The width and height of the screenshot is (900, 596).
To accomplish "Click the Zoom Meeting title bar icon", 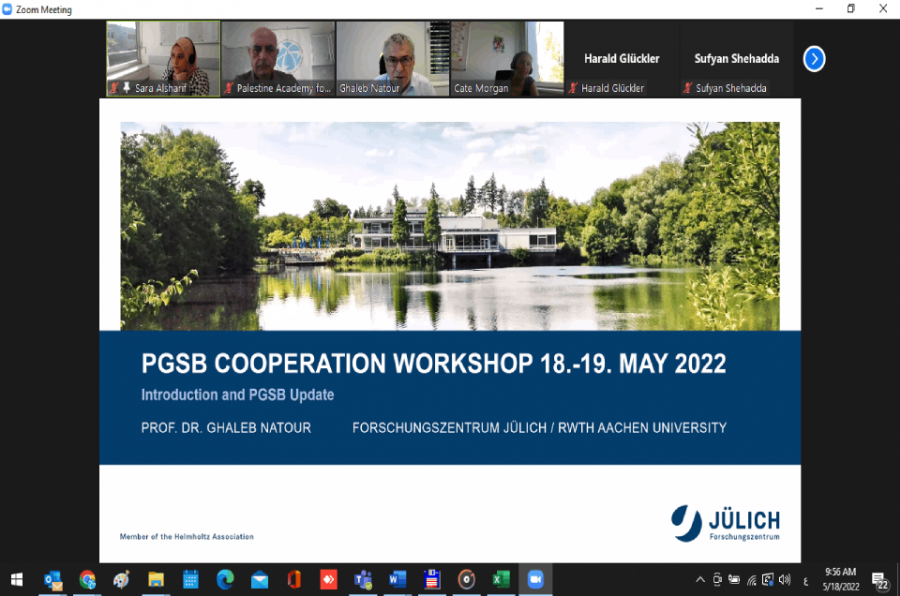I will (x=7, y=9).
